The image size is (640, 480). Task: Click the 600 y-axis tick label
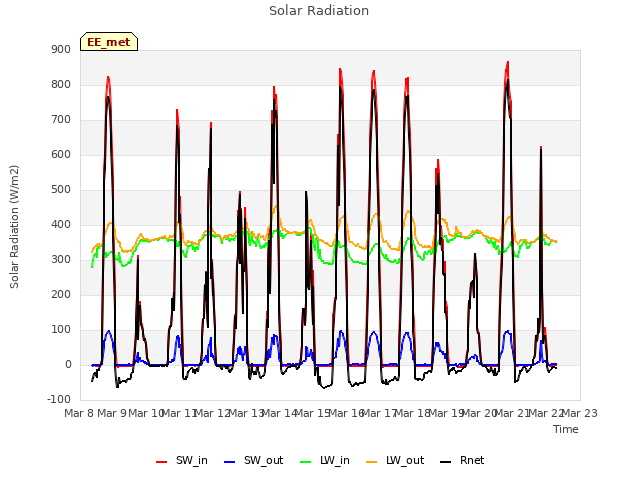pos(61,155)
